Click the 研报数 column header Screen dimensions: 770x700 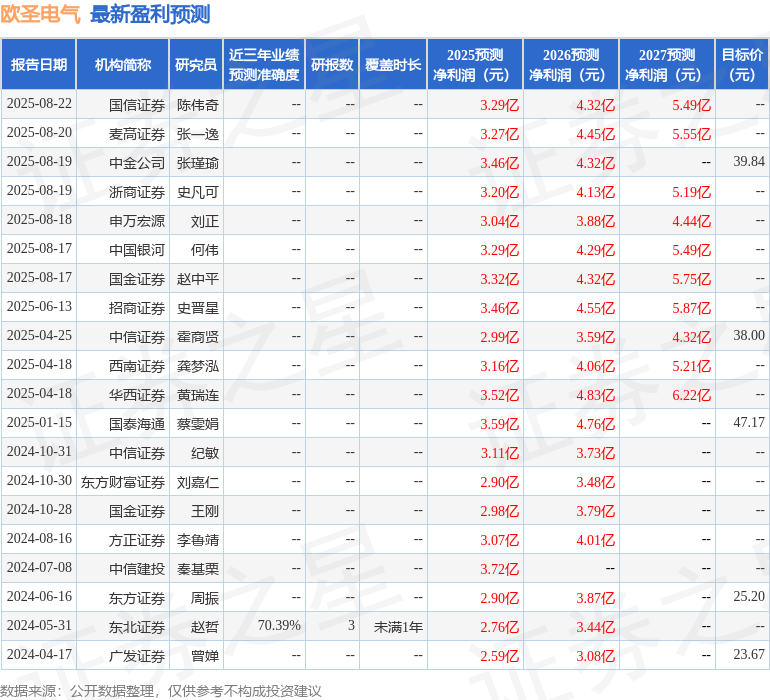(x=332, y=64)
